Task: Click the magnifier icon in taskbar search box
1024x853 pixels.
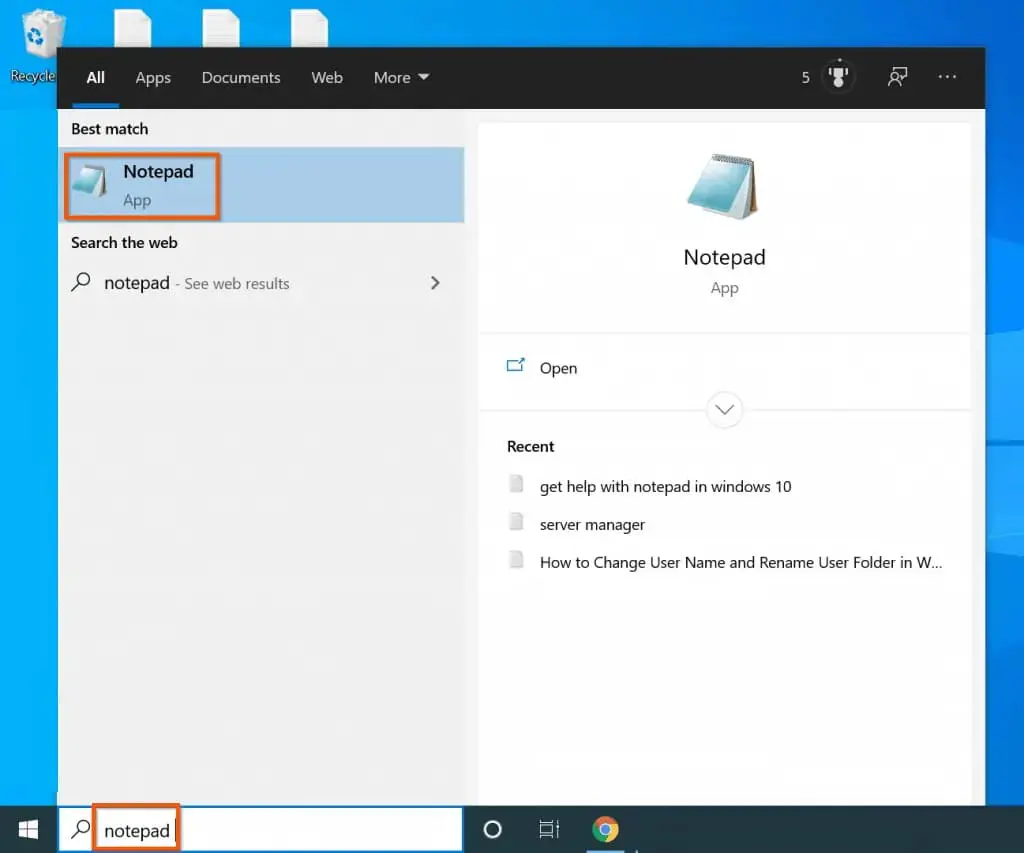Action: coord(80,829)
